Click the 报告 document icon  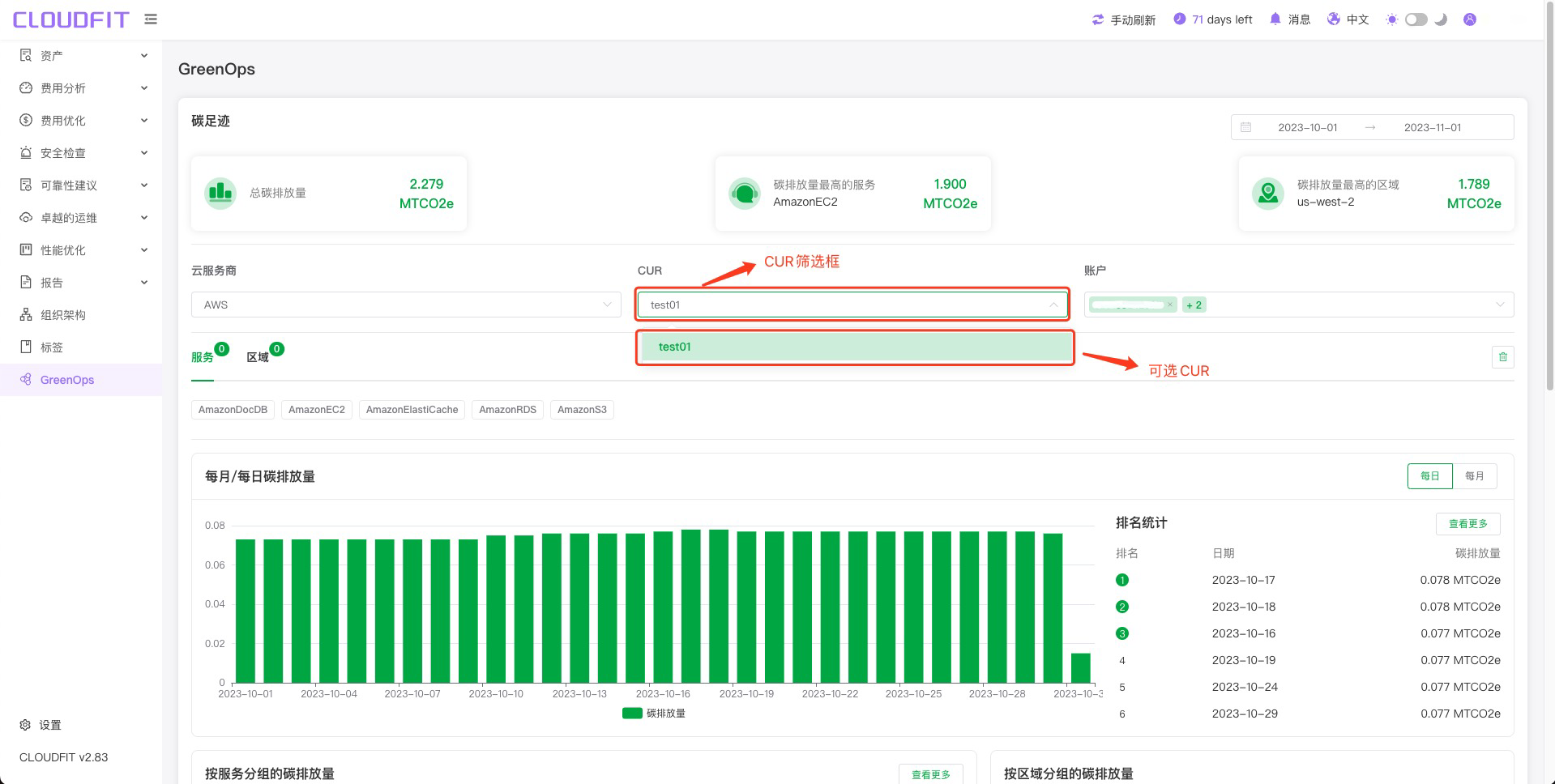click(x=26, y=282)
